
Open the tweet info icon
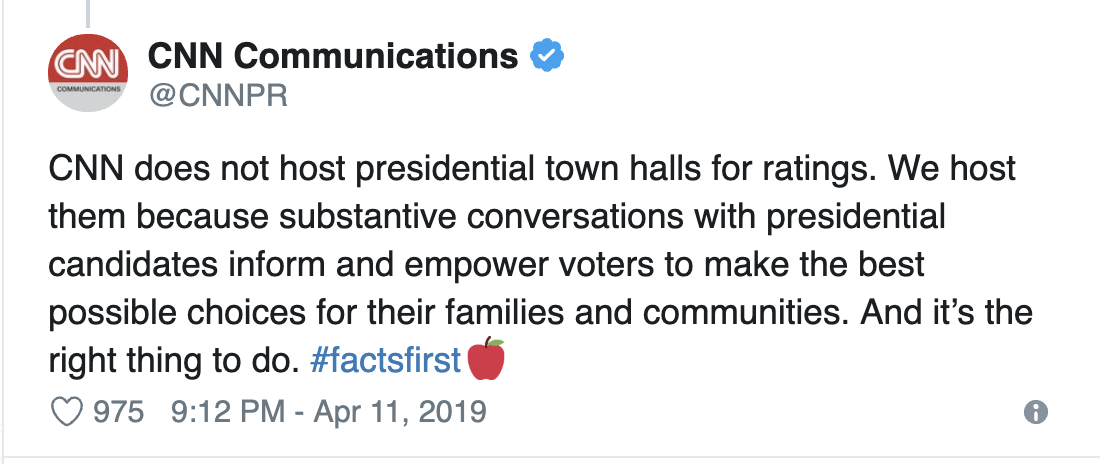[x=1037, y=413]
